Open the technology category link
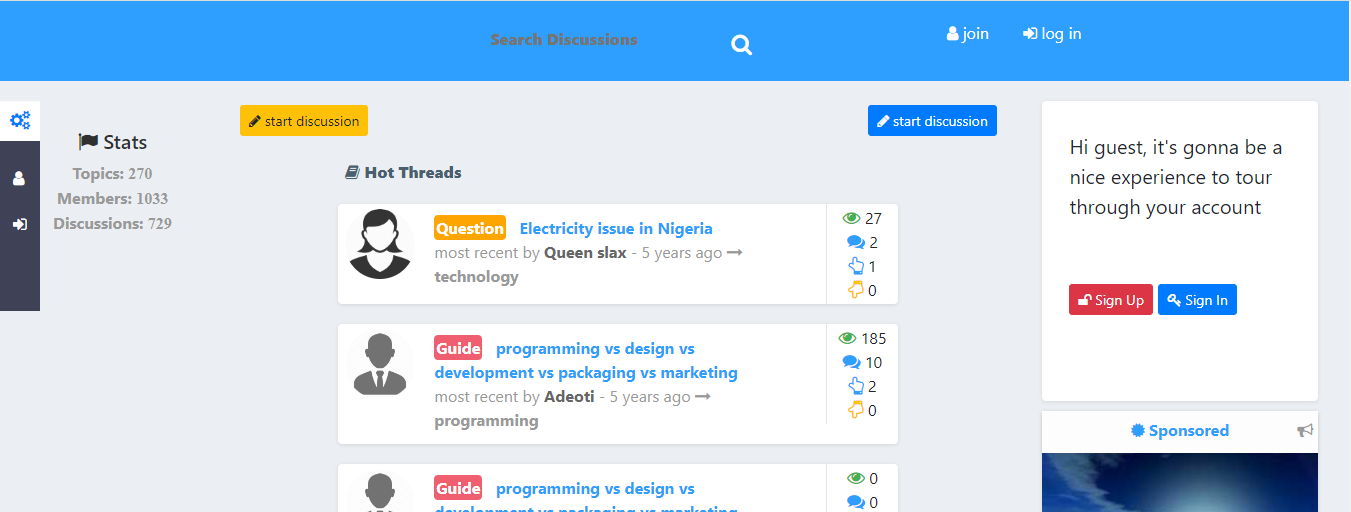This screenshot has width=1351, height=512. (476, 277)
